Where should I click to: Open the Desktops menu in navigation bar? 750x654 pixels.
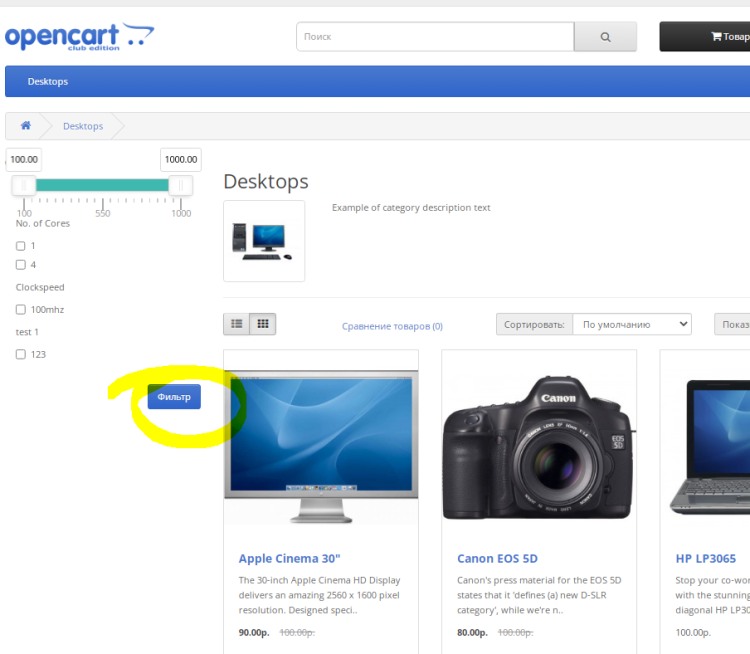[x=48, y=81]
